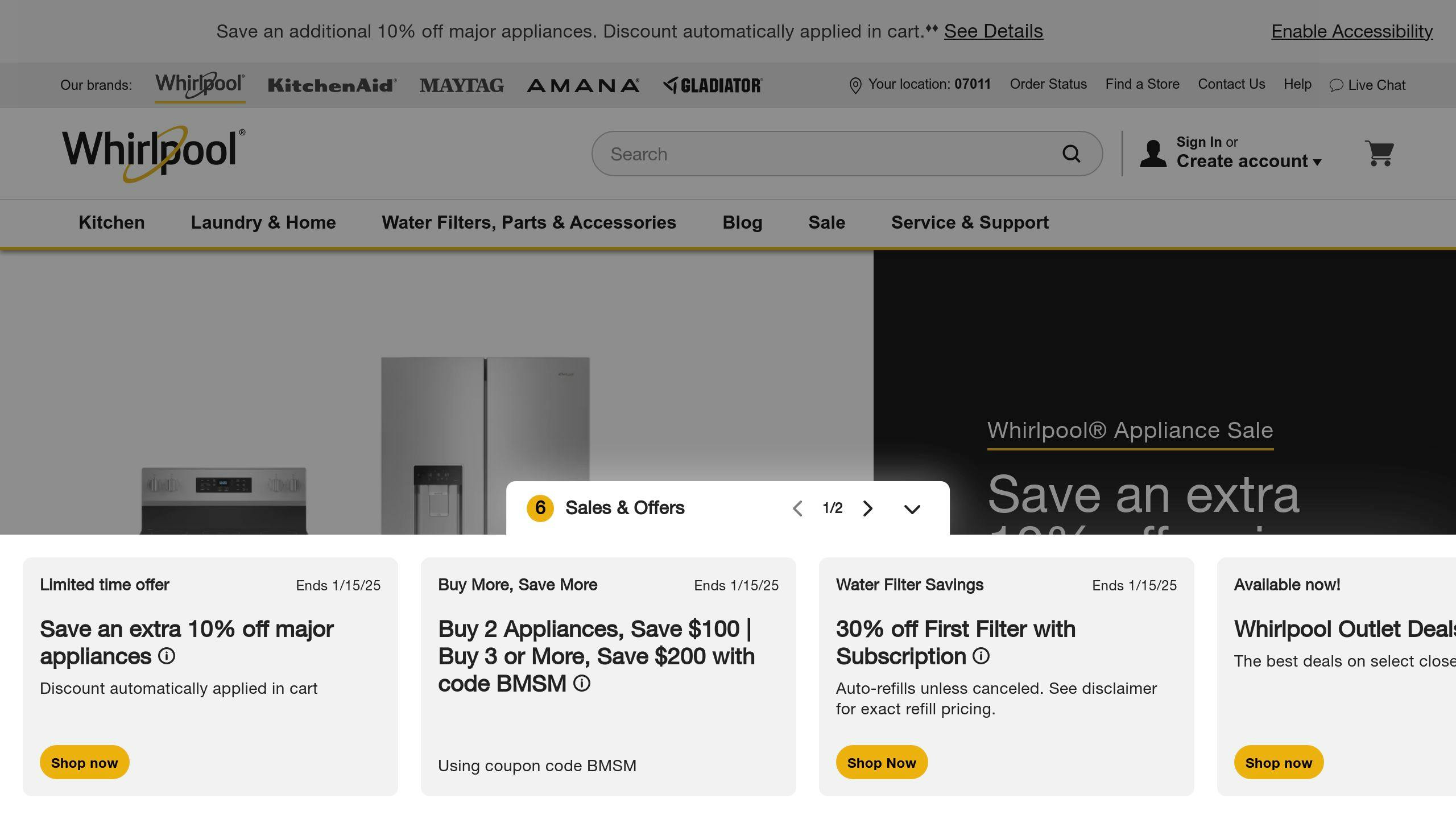Select the Amana brand logo

click(x=583, y=85)
